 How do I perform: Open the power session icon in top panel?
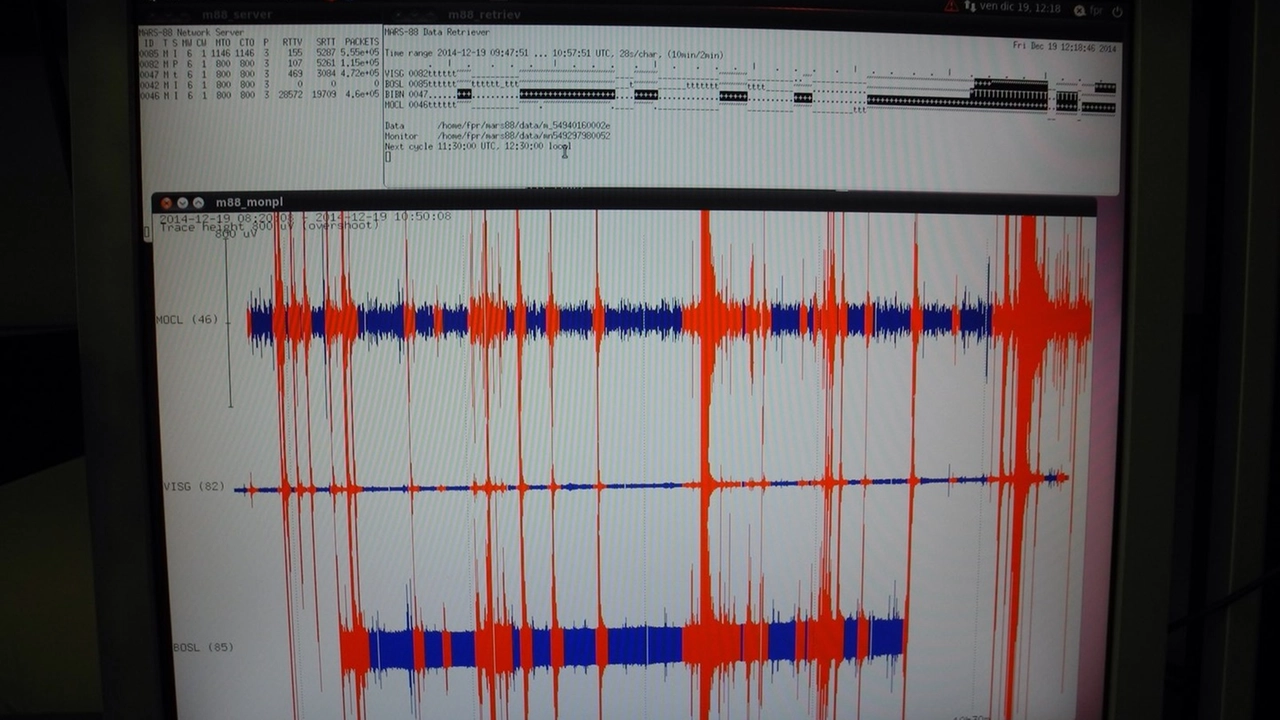(1117, 11)
